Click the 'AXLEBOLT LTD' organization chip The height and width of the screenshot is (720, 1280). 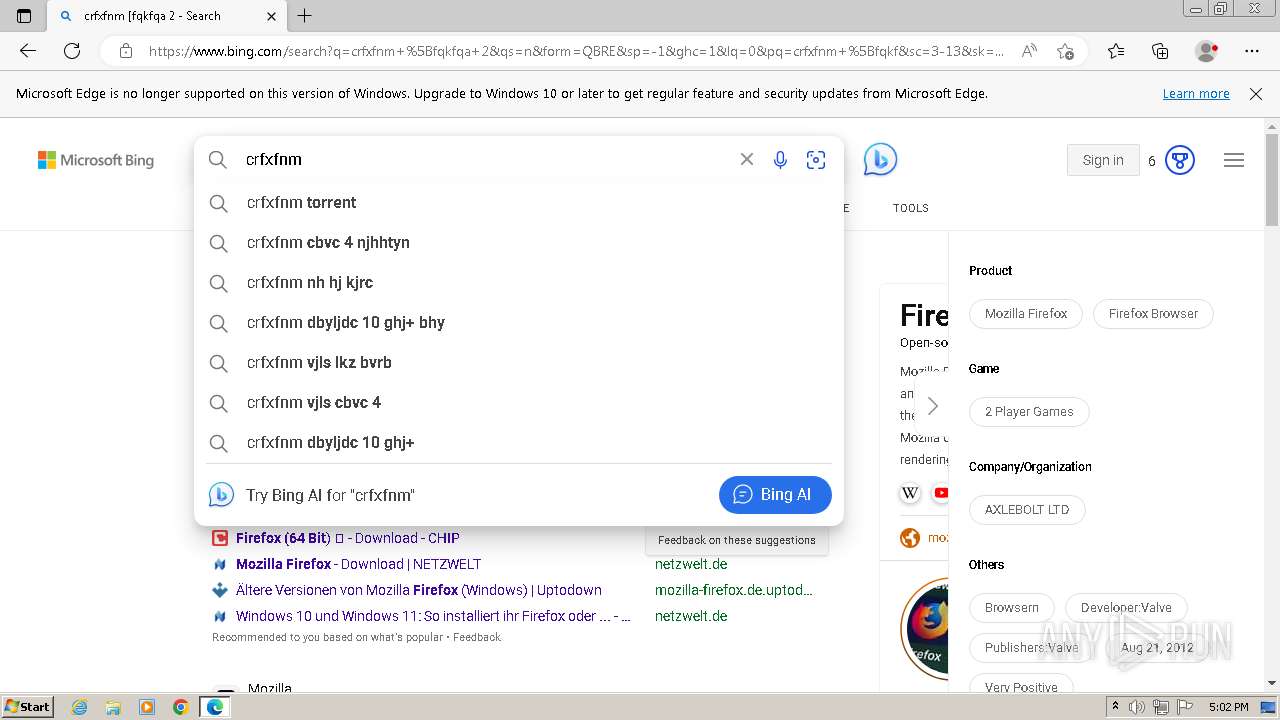pyautogui.click(x=1027, y=510)
